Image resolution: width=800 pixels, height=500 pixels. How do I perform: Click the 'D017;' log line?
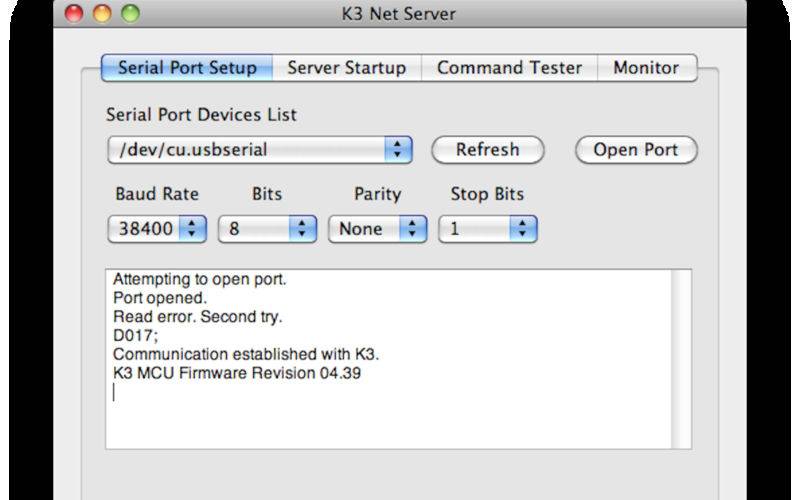click(135, 336)
